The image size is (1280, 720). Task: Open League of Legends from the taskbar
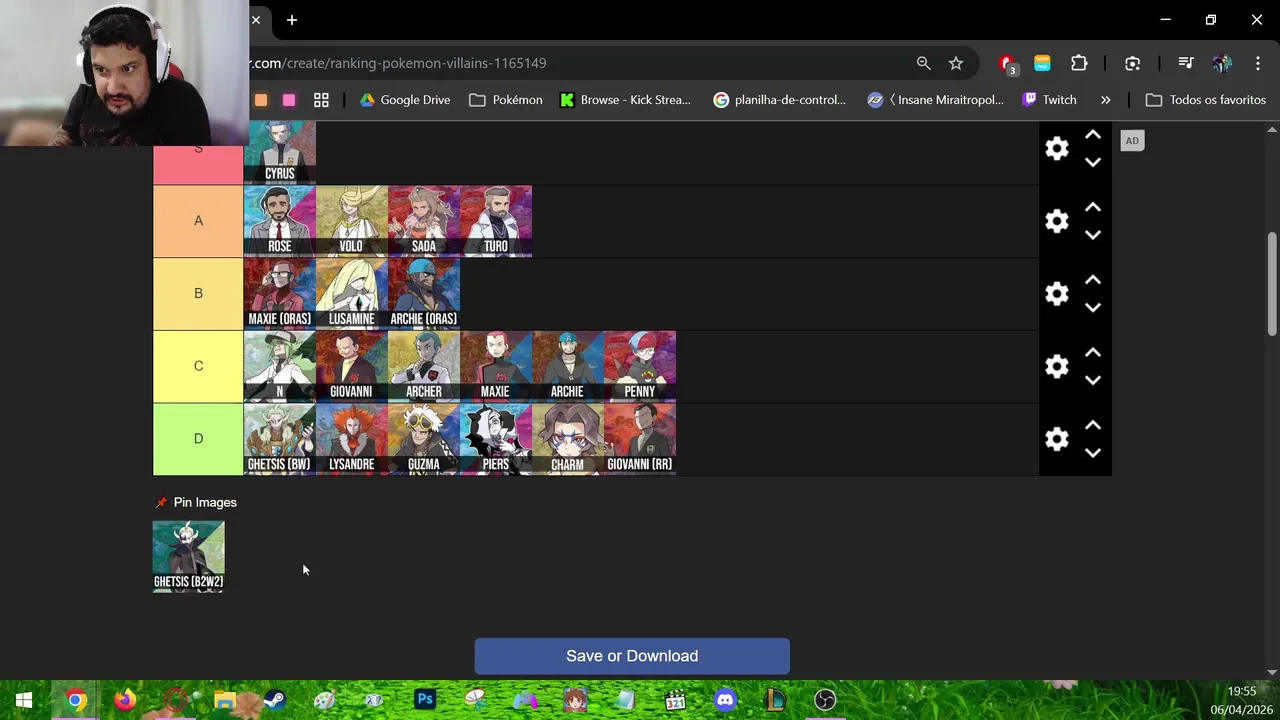(775, 700)
